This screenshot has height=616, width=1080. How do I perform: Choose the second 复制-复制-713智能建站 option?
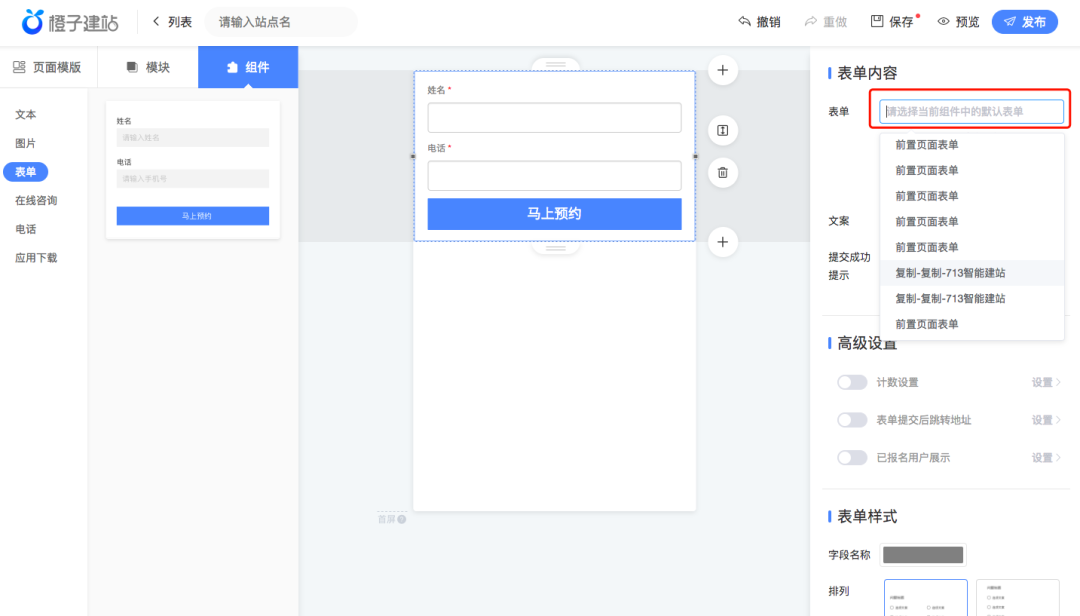[x=972, y=298]
